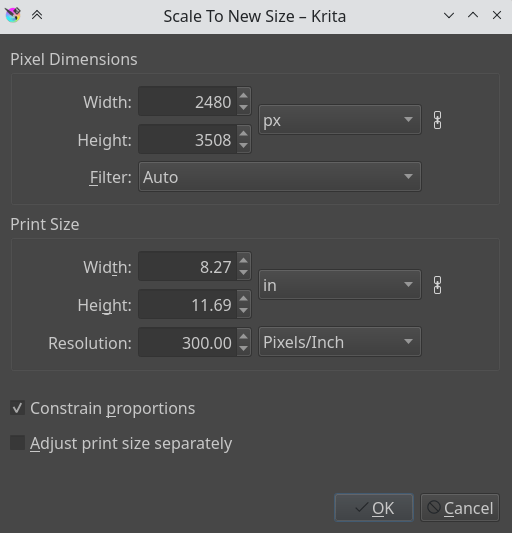Viewport: 512px width, 533px height.
Task: Toggle pixel dimensions aspect ratio chain link
Action: 438,120
